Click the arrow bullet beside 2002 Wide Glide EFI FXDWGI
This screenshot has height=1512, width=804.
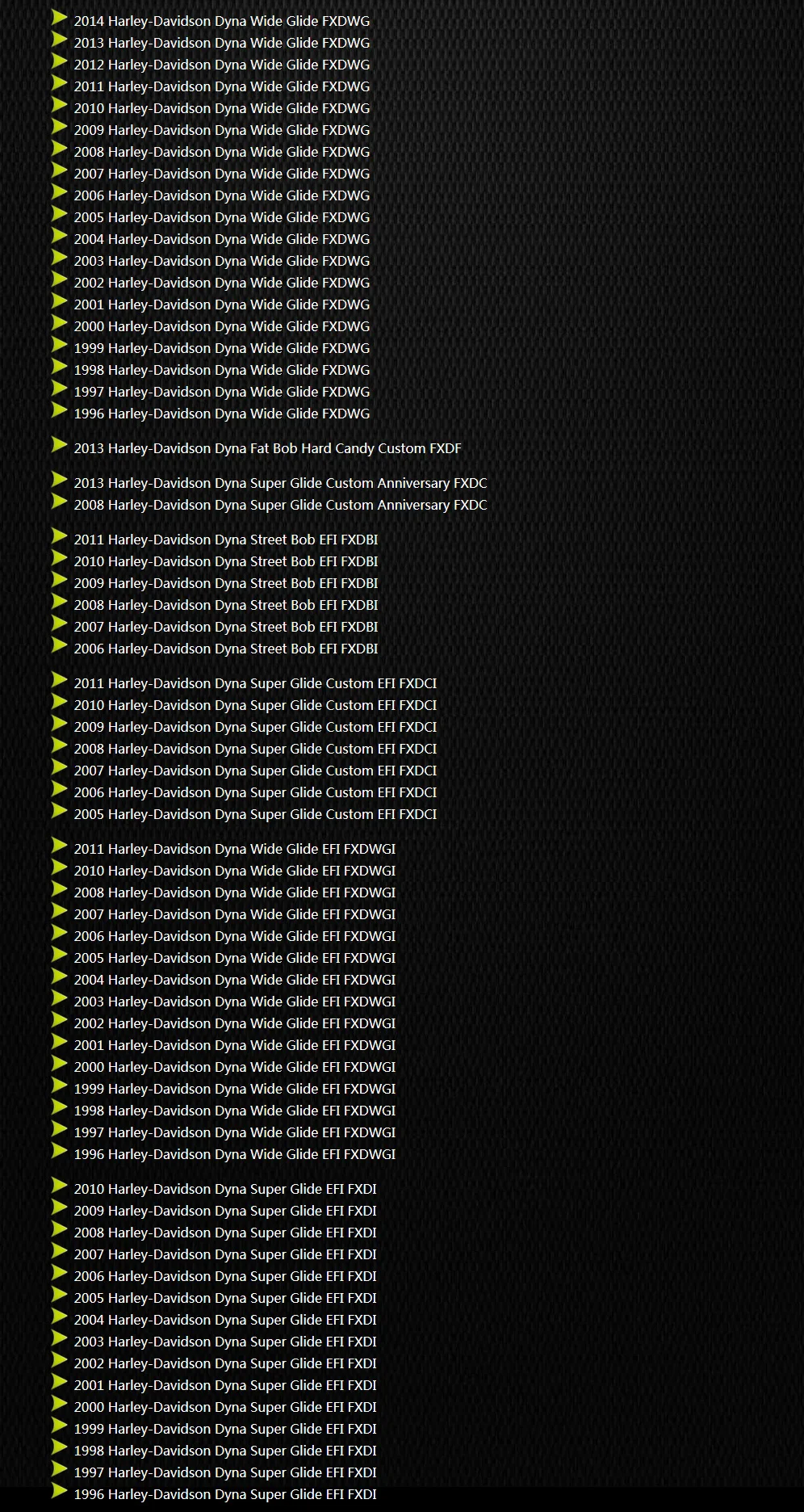[x=60, y=1019]
